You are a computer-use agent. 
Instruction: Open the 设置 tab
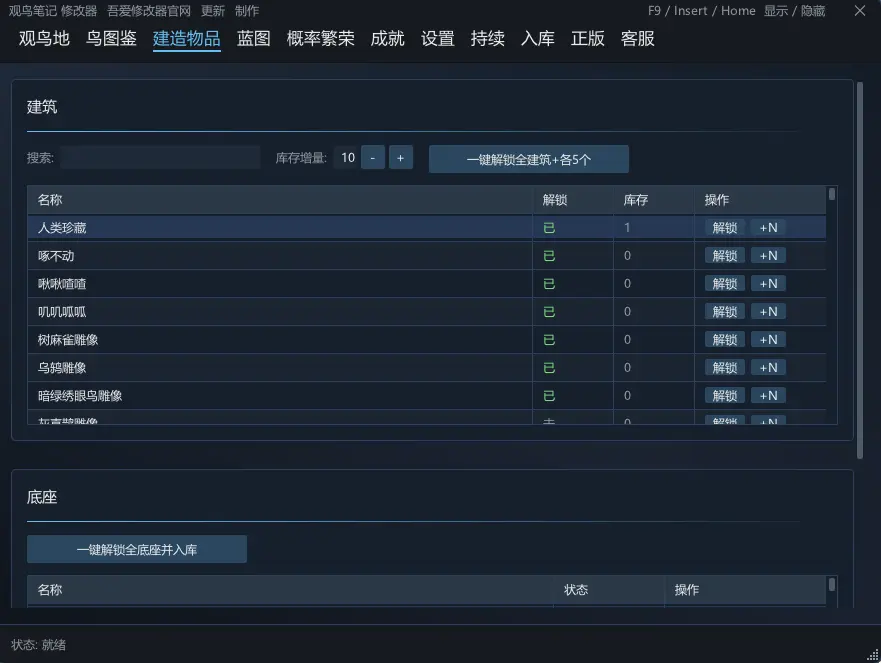point(437,38)
